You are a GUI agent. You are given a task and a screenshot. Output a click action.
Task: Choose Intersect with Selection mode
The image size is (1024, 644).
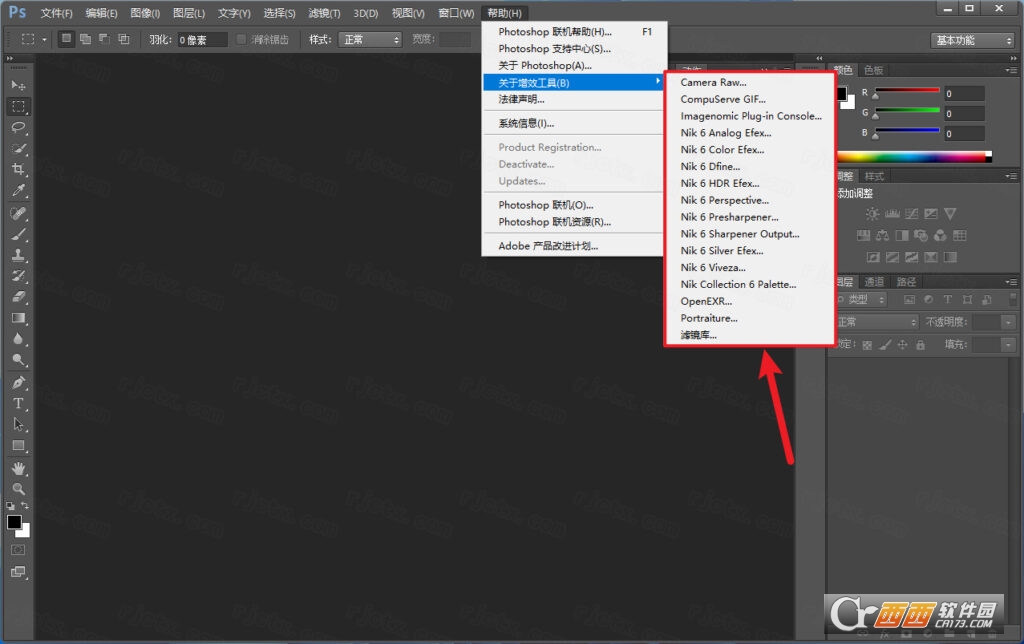pos(123,39)
